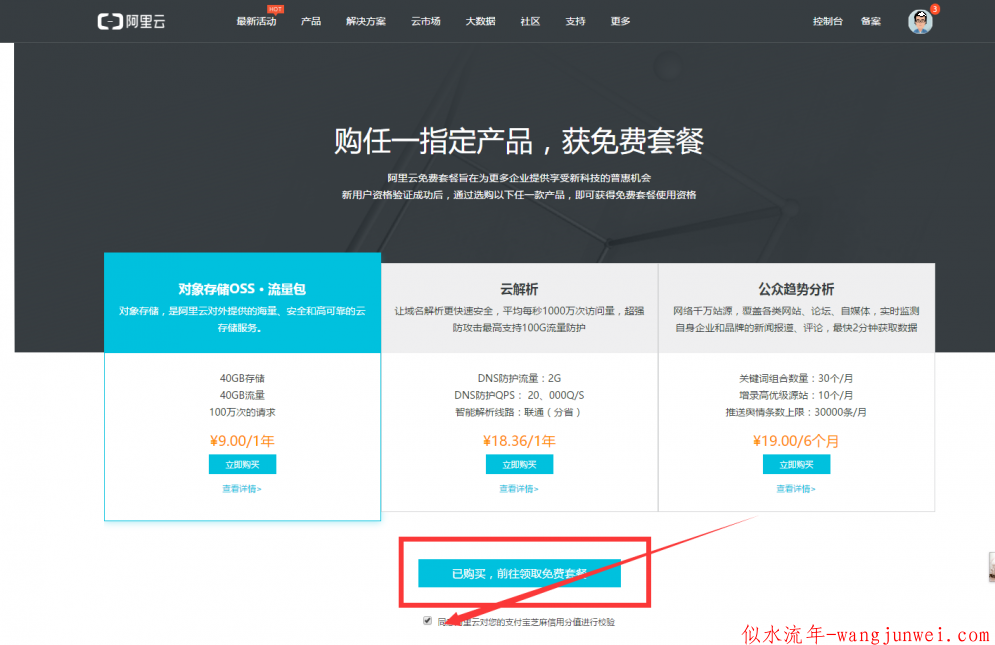The width and height of the screenshot is (995, 645).
Task: Click 支持 in the top navigation
Action: tap(576, 22)
